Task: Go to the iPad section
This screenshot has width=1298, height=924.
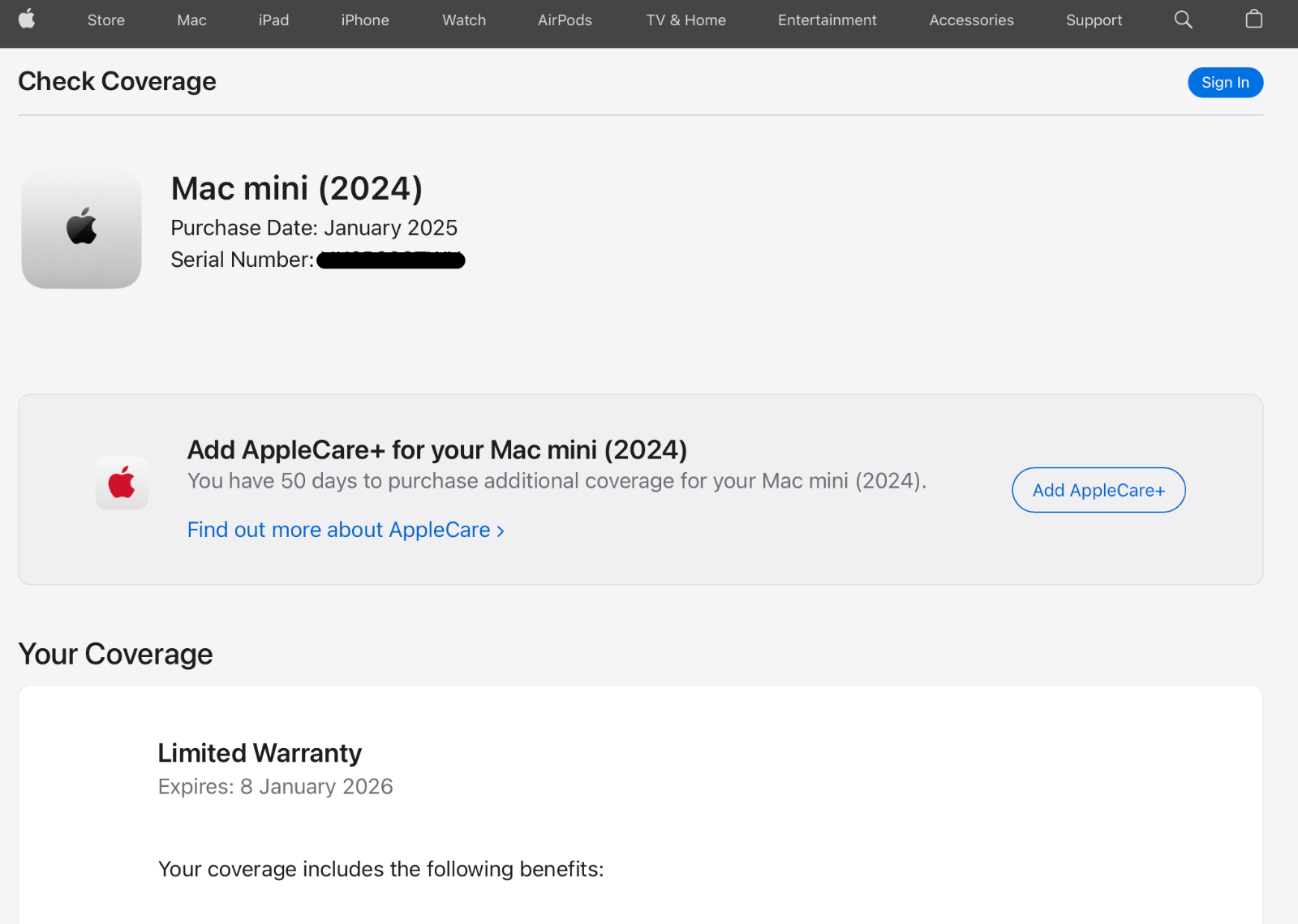Action: pos(273,20)
